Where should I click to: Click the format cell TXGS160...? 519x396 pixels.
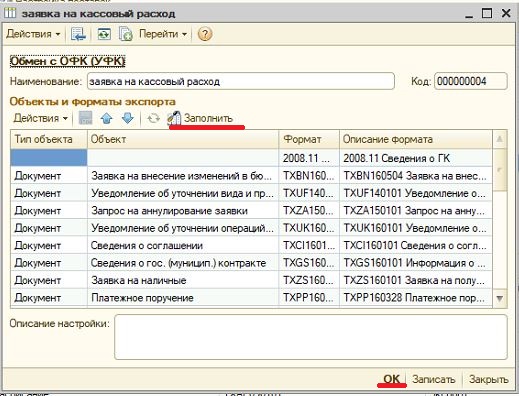tap(309, 263)
